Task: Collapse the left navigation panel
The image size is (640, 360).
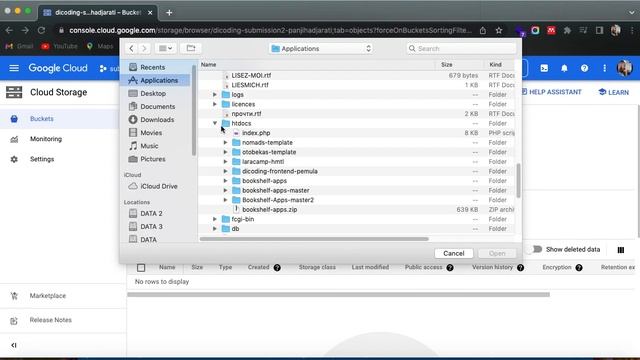Action: 14,345
